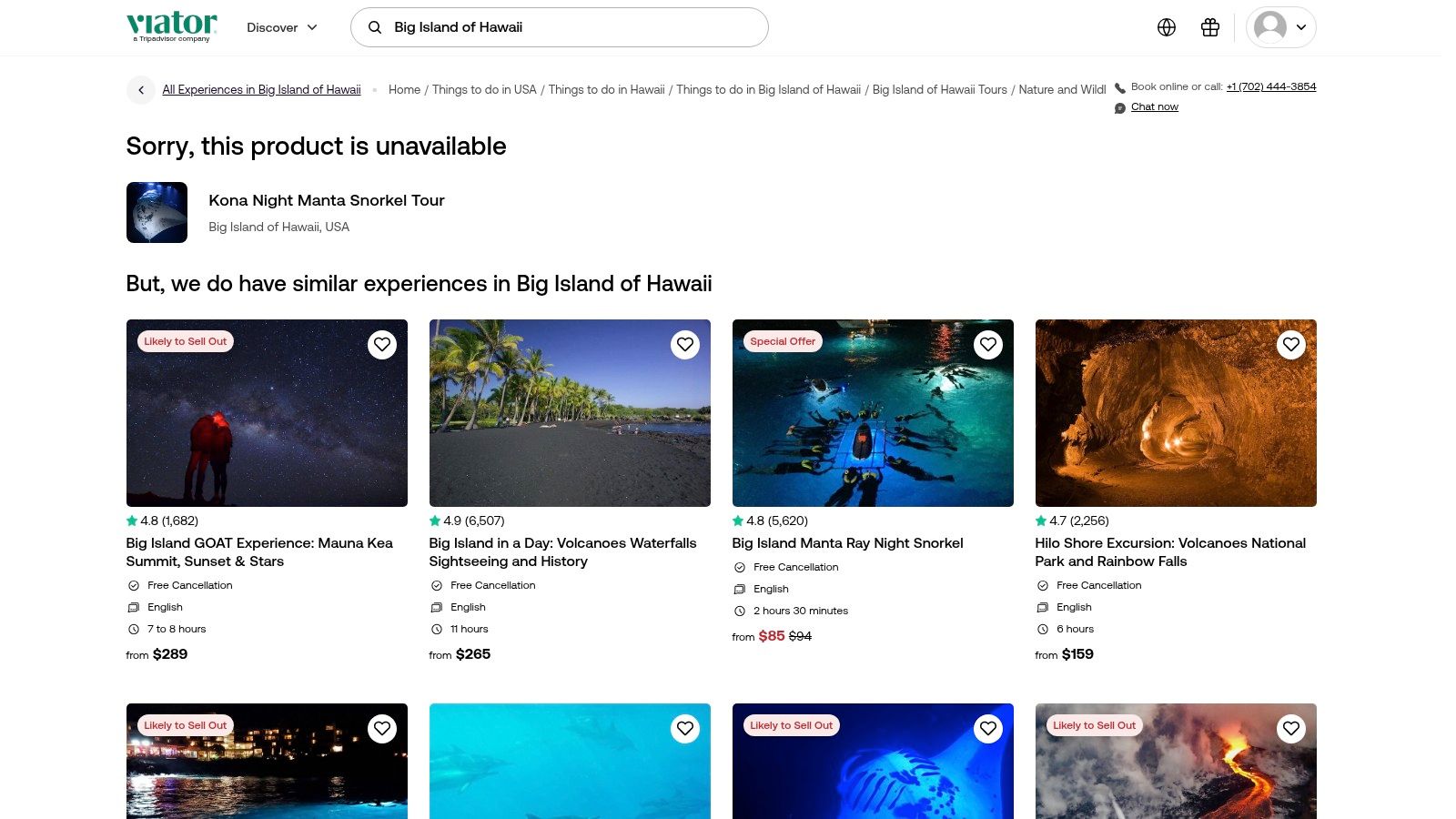Viewport: 1456px width, 819px height.
Task: Click the Chat now link
Action: 1155,107
